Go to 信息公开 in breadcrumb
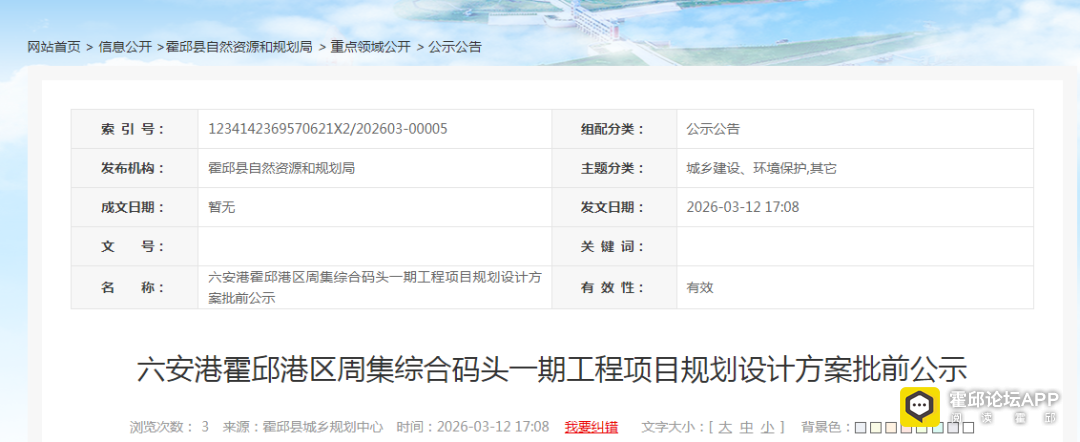 pos(125,47)
